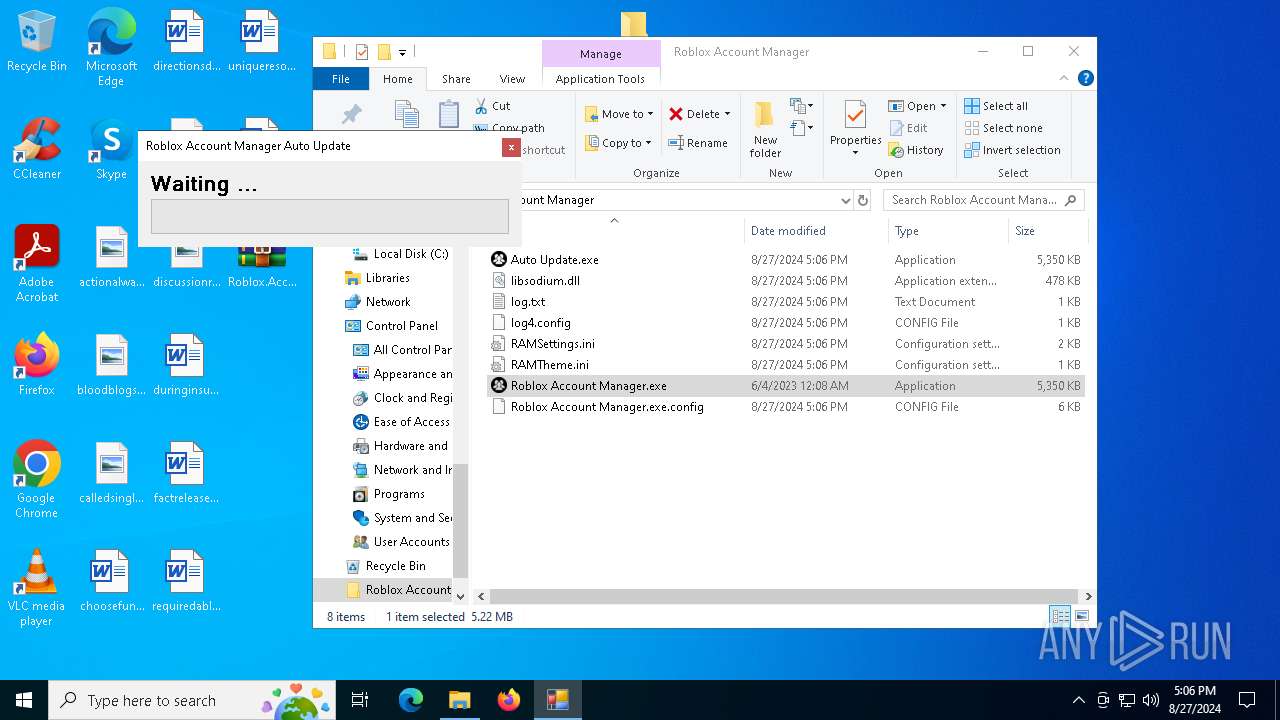Refresh the folder view in address bar
This screenshot has width=1280, height=720.
864,200
